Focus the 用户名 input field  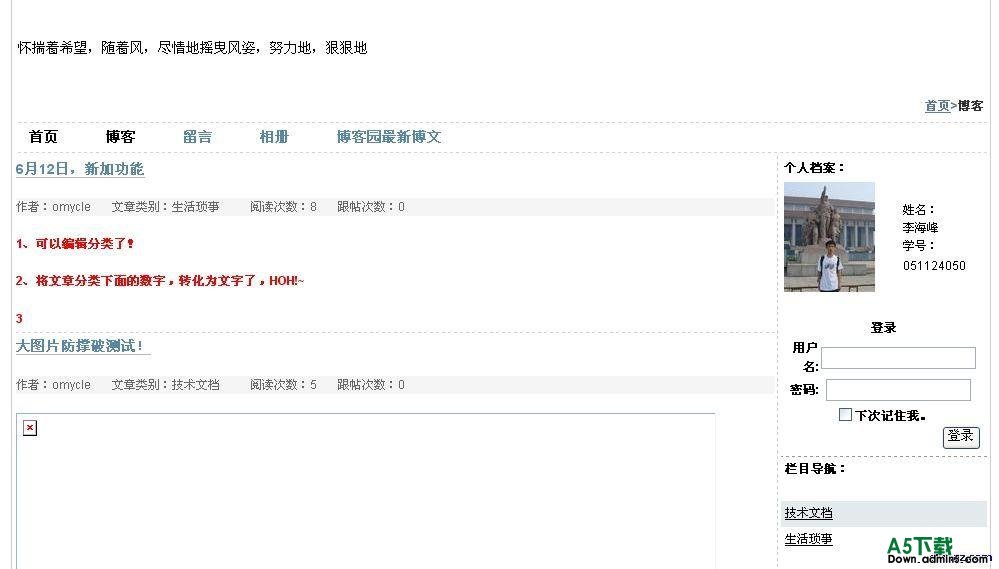tap(898, 357)
